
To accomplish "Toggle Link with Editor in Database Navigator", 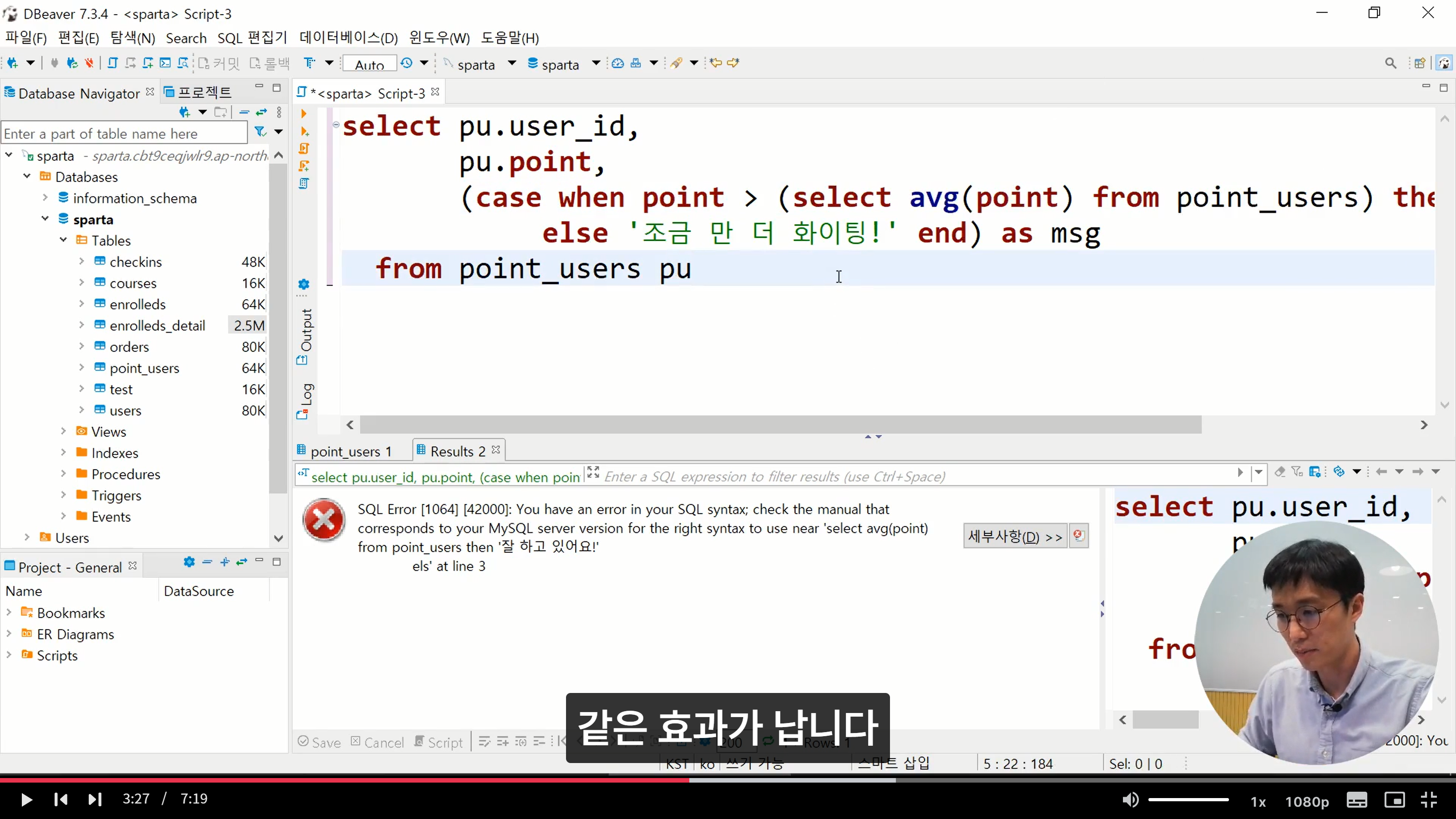I will point(261,112).
